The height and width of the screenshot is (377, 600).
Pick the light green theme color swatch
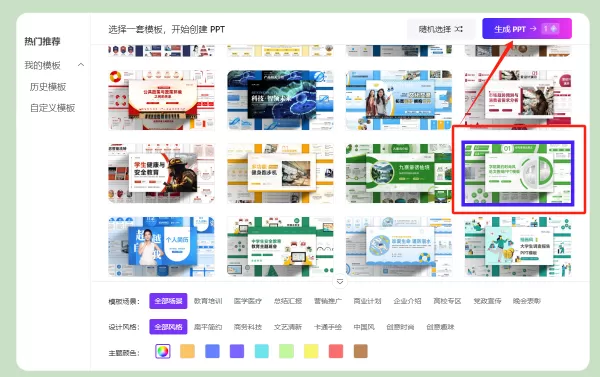pyautogui.click(x=287, y=351)
